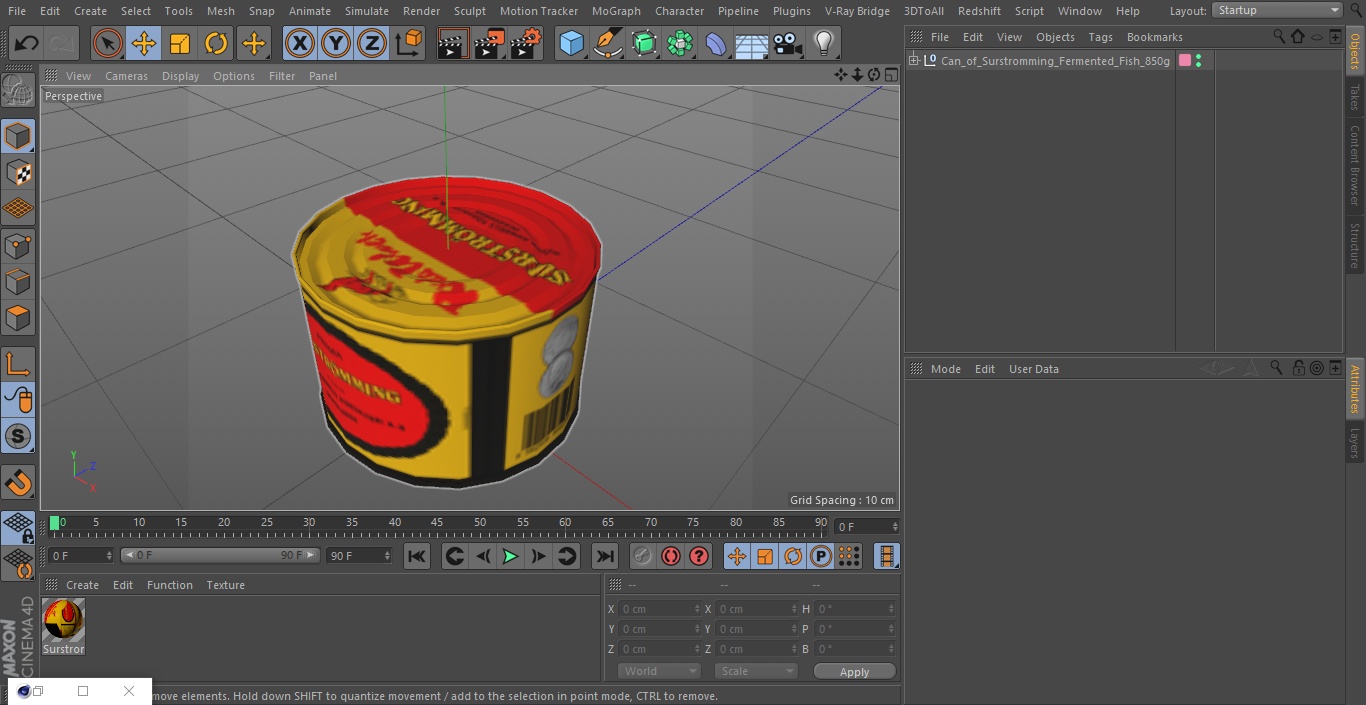Open material manager Texture menu
The height and width of the screenshot is (705, 1366).
tap(226, 585)
